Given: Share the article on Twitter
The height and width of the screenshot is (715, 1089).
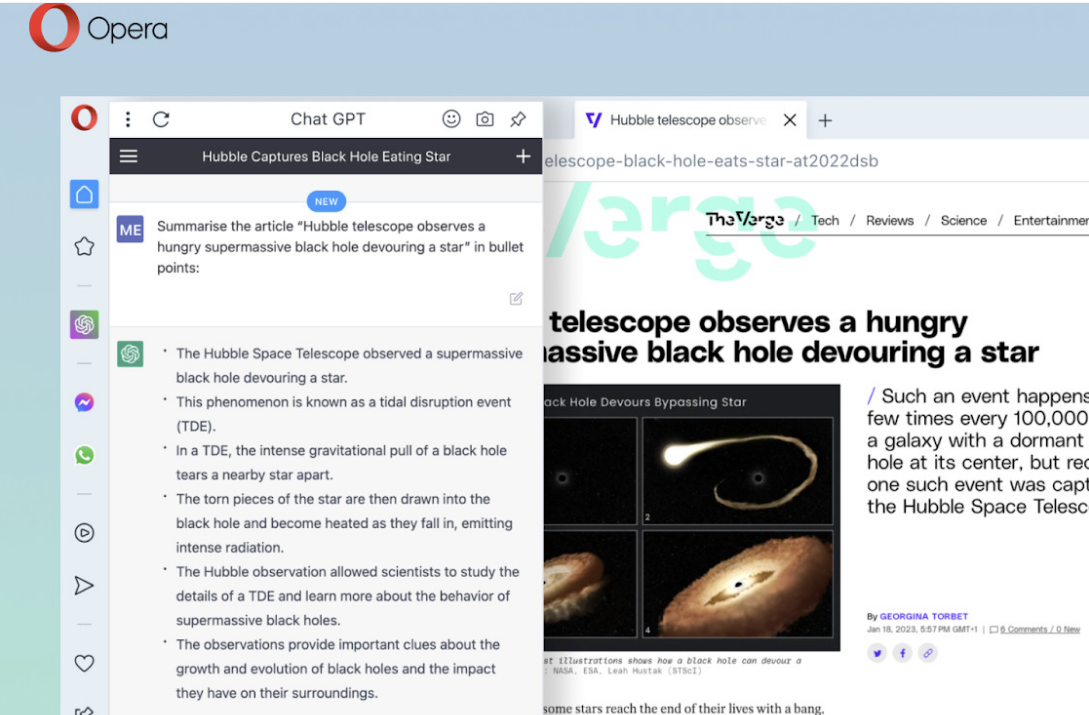Looking at the screenshot, I should [x=877, y=652].
